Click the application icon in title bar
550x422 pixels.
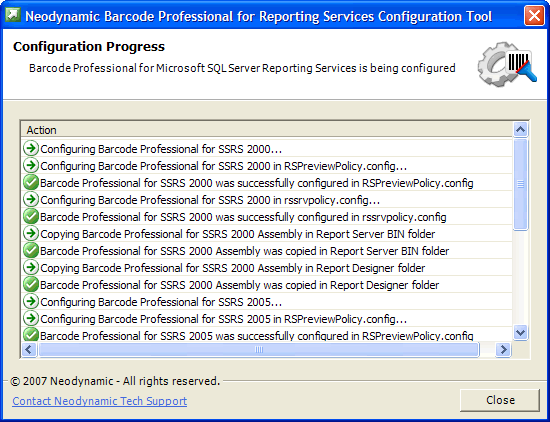(x=13, y=15)
